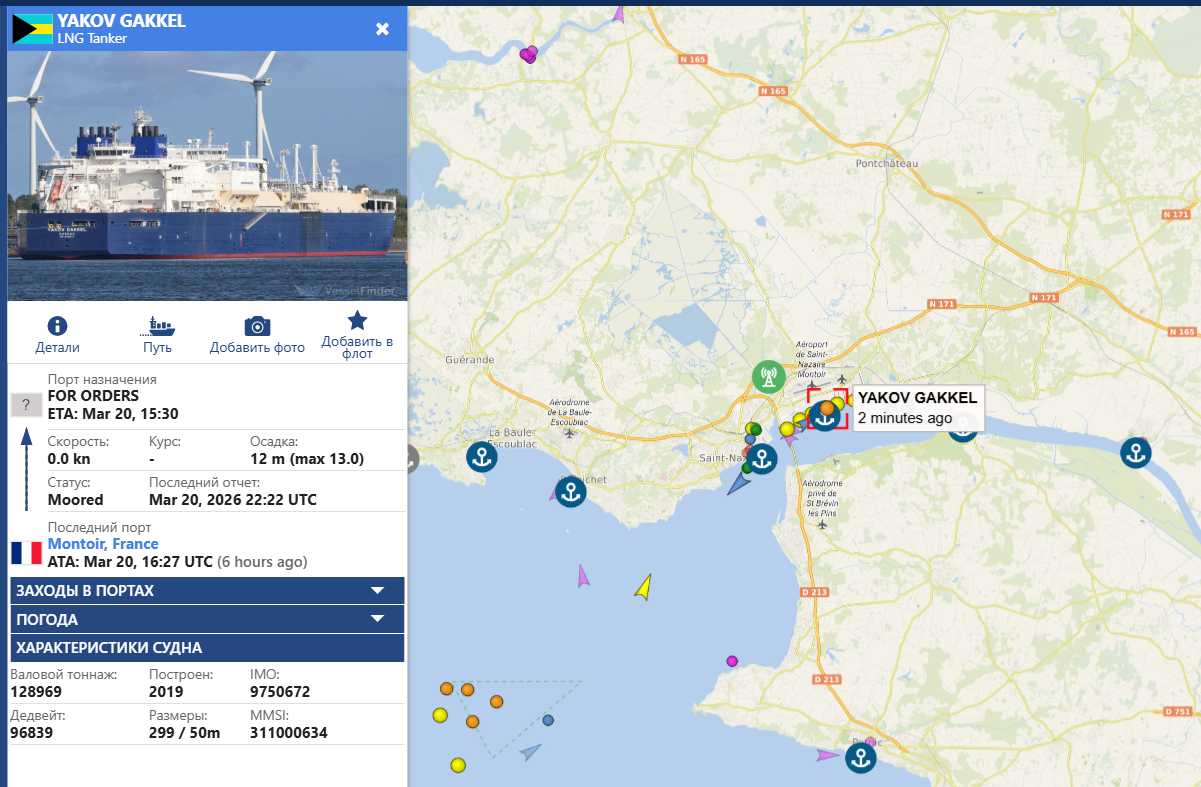Close the YAKOV GAKKEL vessel panel
This screenshot has width=1201, height=787.
[382, 28]
